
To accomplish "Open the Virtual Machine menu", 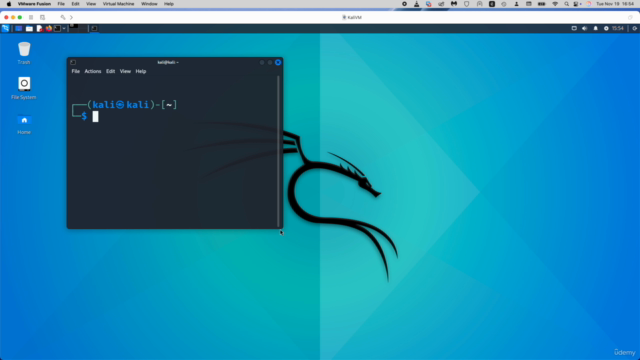I will point(118,4).
